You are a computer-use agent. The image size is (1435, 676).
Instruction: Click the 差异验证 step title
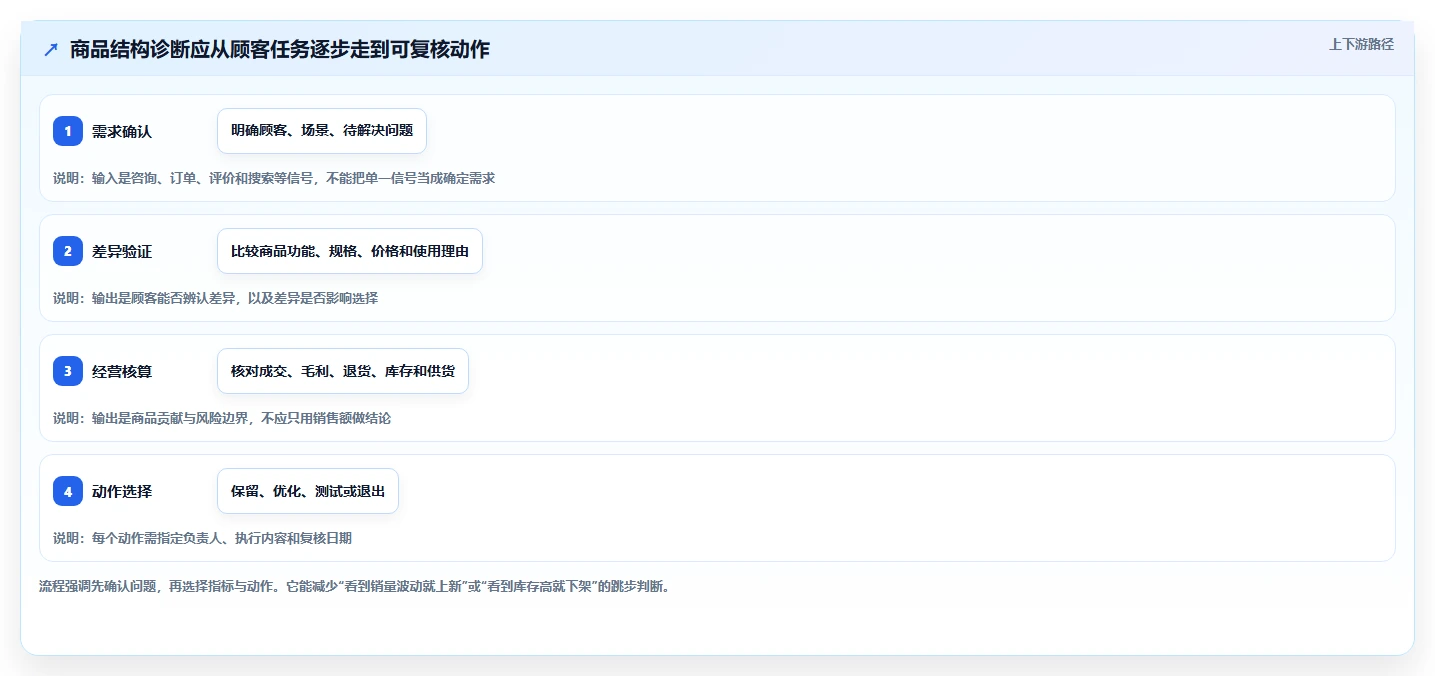122,251
